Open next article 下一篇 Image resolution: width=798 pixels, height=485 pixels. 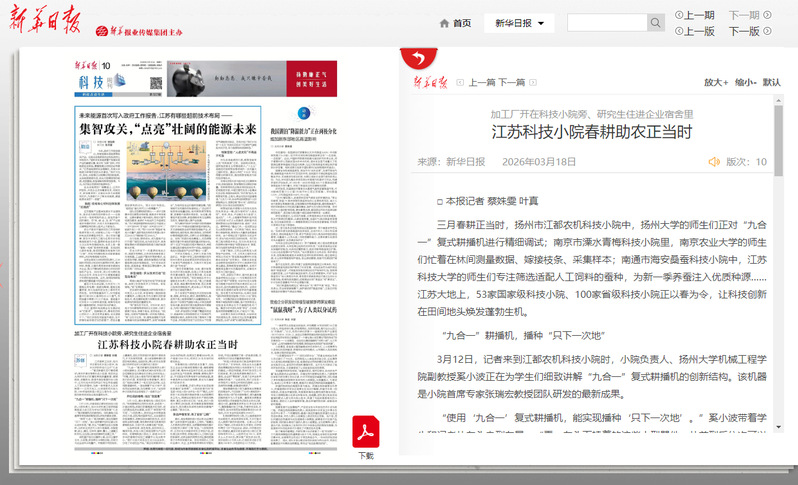[x=511, y=83]
